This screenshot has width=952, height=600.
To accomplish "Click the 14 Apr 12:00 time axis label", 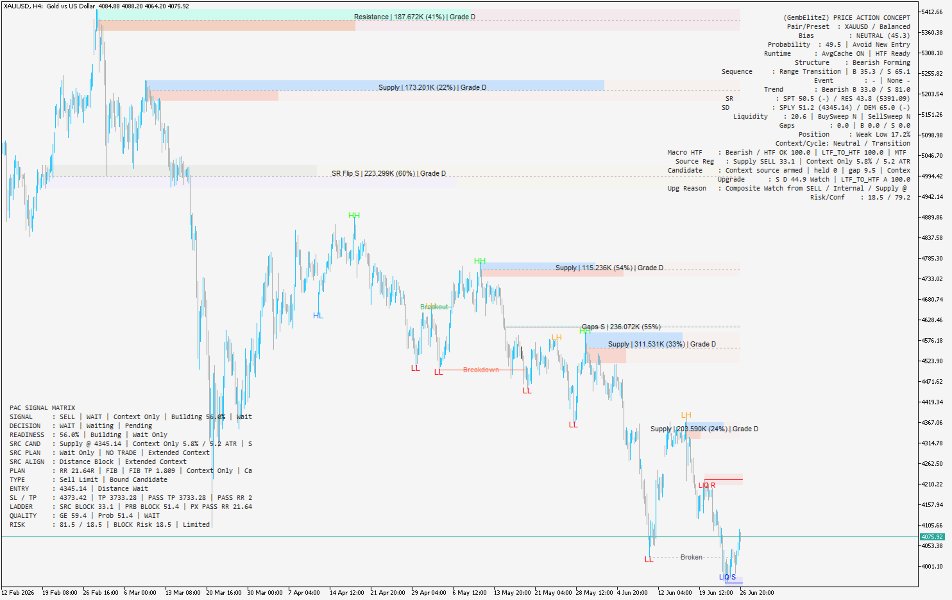I will tap(347, 593).
